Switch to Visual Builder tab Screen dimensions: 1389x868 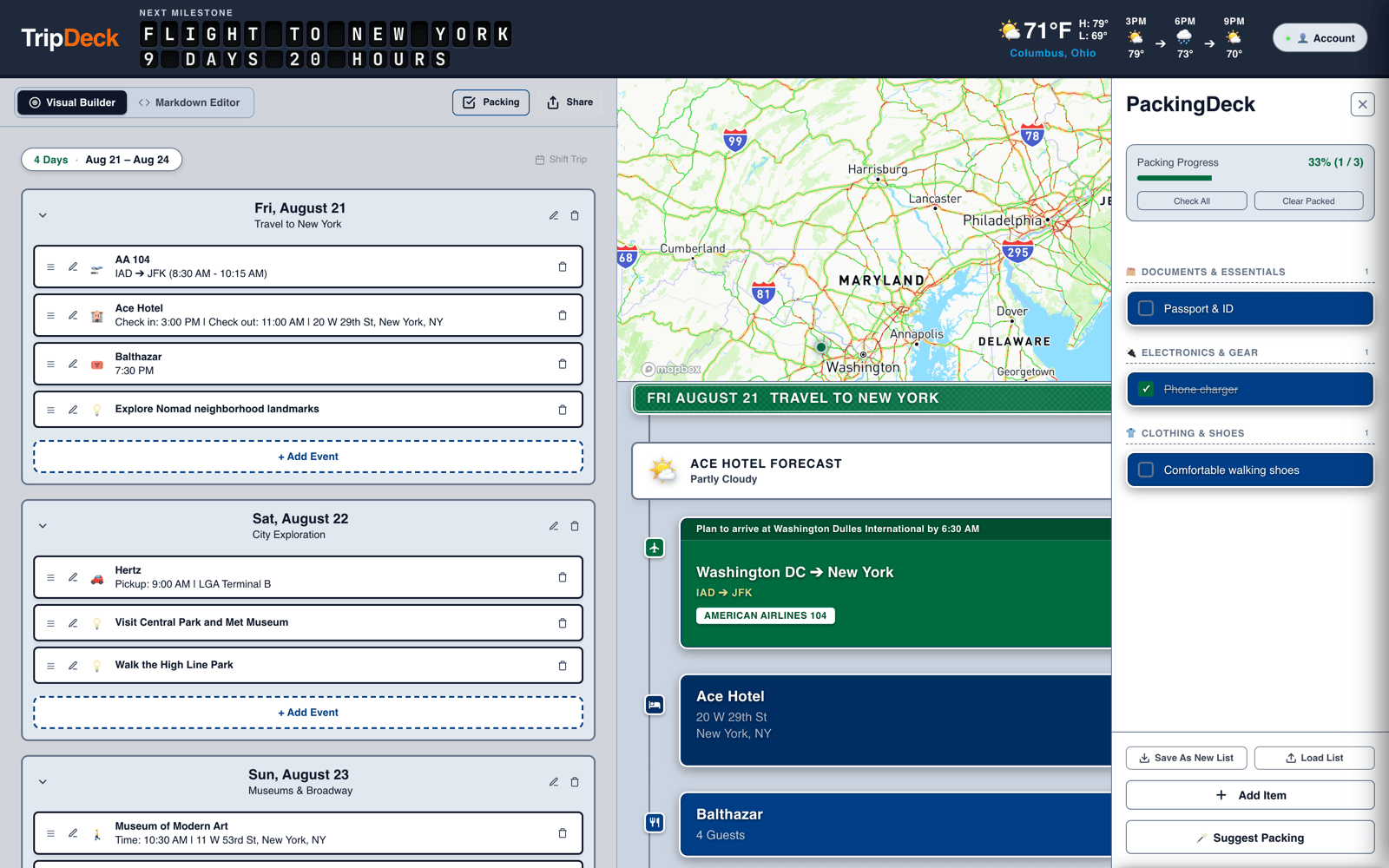click(x=72, y=102)
